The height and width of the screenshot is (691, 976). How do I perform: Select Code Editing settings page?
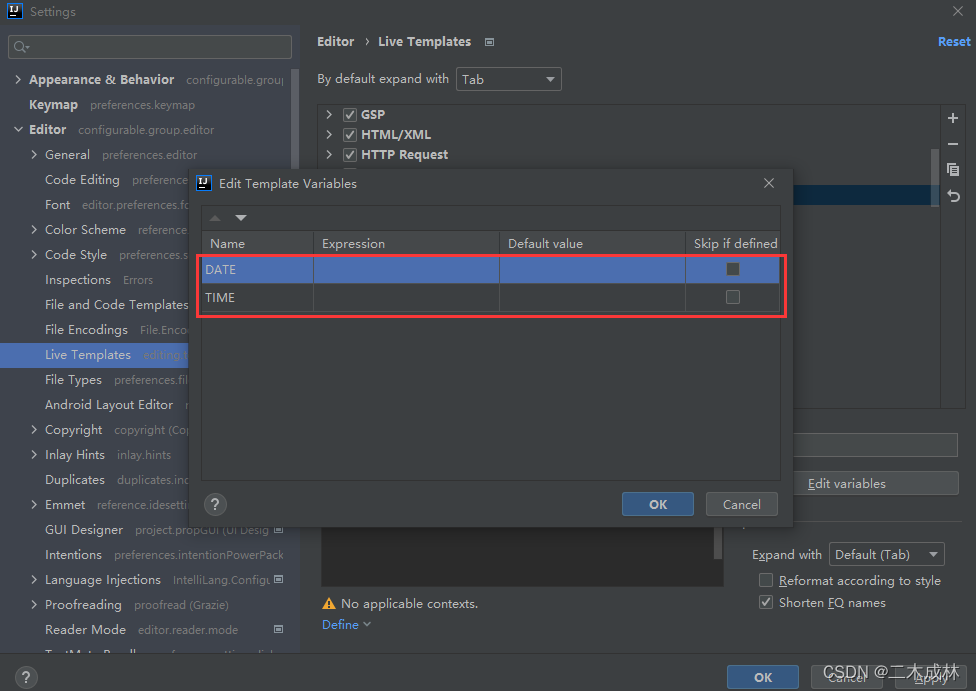(x=82, y=180)
